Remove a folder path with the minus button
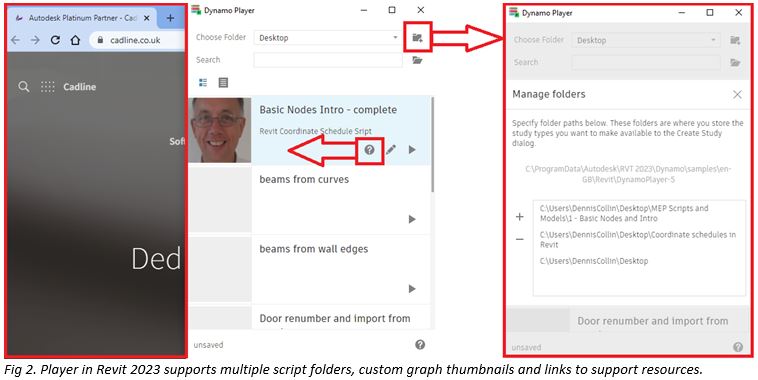The height and width of the screenshot is (380, 758). pos(520,239)
